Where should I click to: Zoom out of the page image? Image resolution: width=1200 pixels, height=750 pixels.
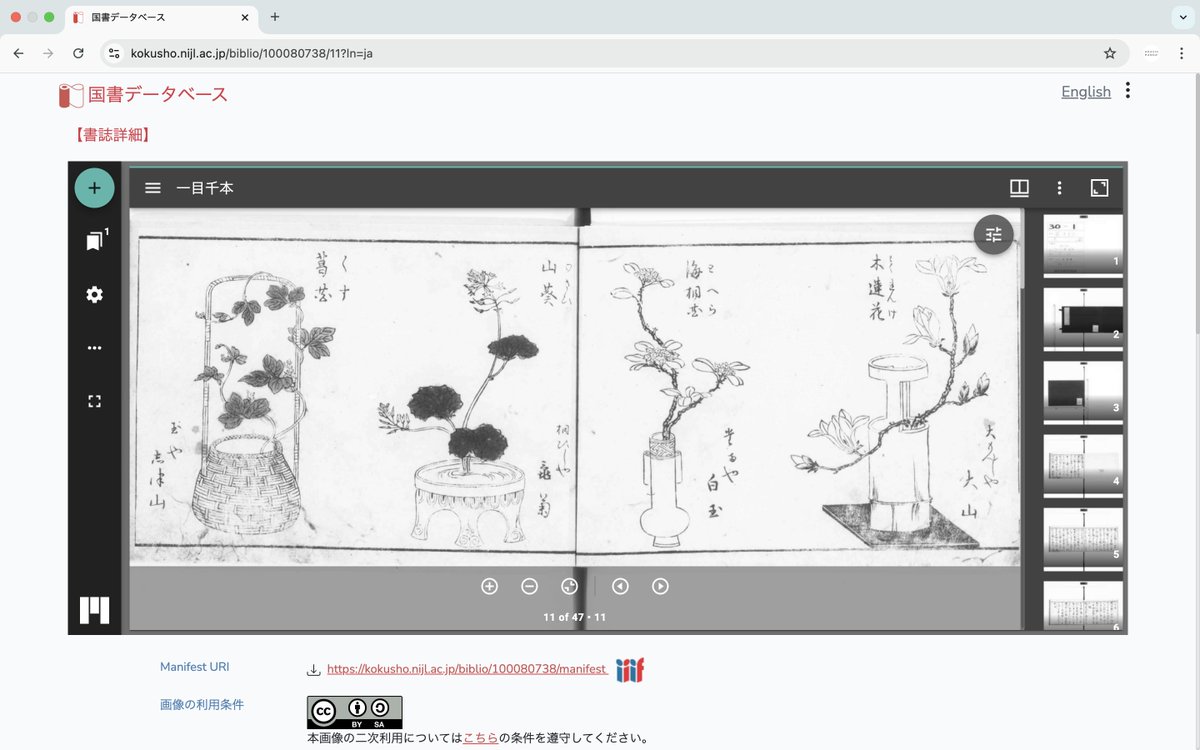point(530,586)
